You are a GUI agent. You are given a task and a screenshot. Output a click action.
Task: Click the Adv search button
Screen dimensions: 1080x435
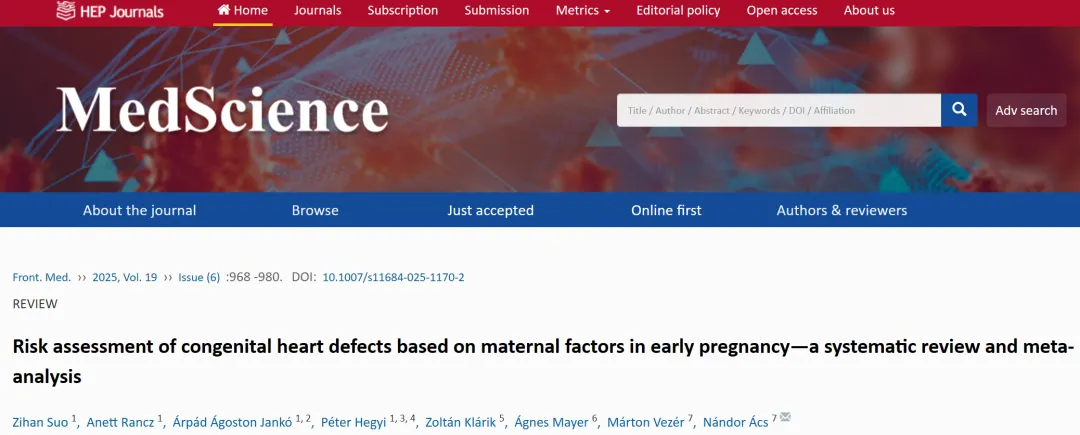[x=1026, y=110]
